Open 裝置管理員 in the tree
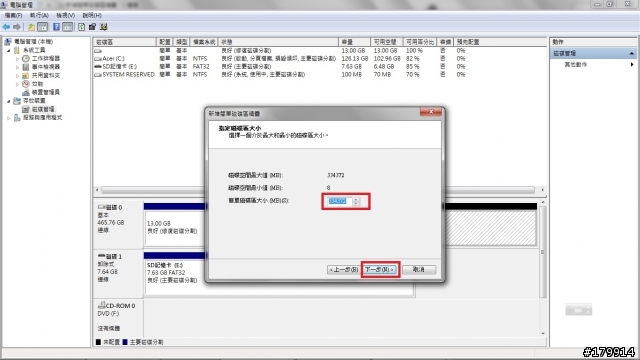Viewport: 640px width, 360px height. point(46,92)
